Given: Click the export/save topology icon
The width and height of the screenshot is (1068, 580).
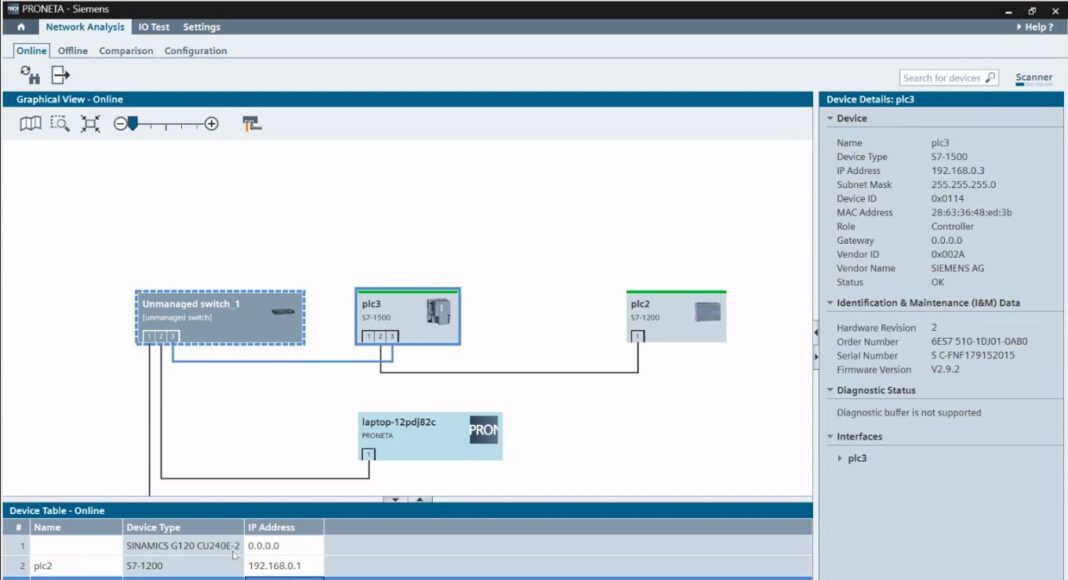Looking at the screenshot, I should [57, 73].
